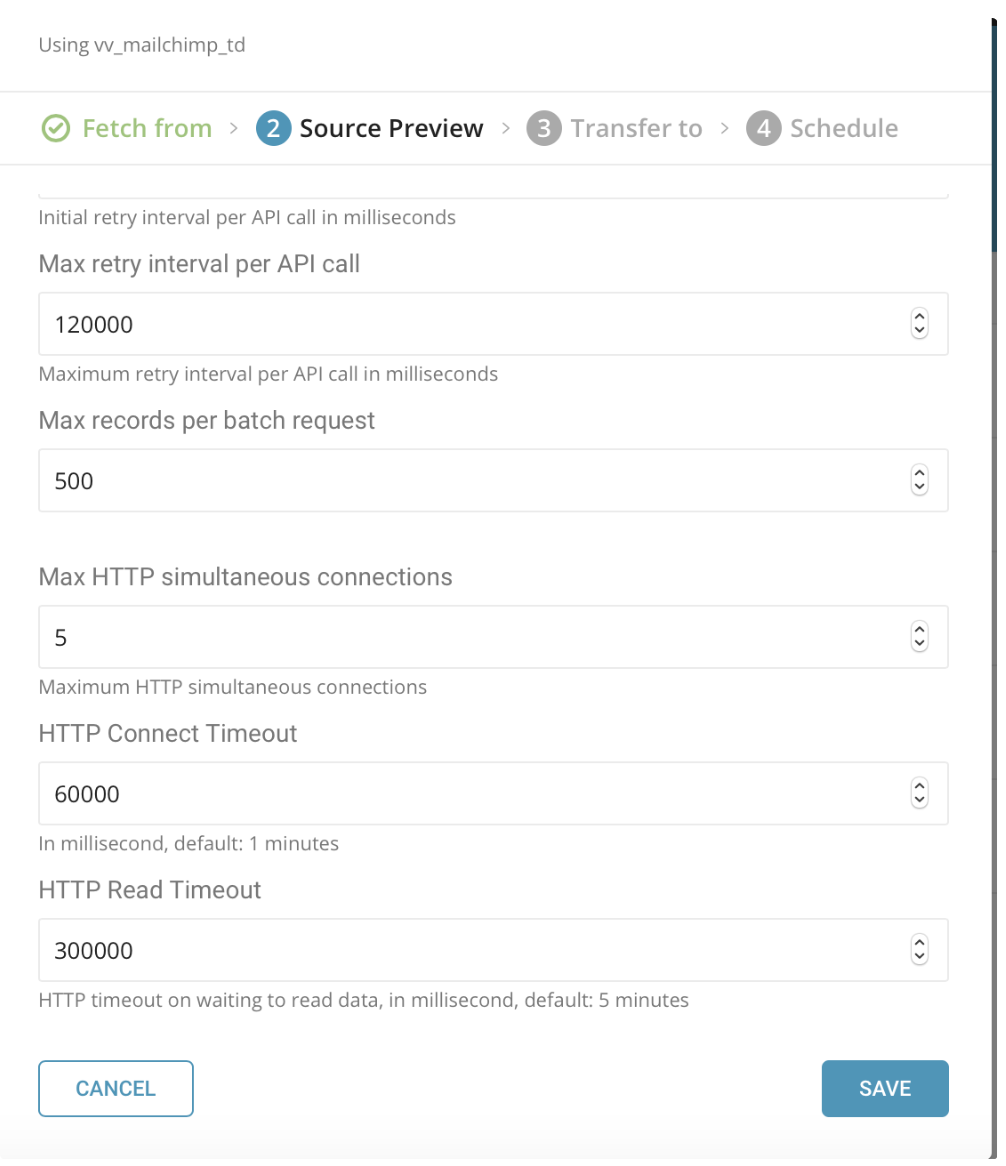This screenshot has height=1166, width=1006.
Task: Click the SAVE button
Action: (x=884, y=1088)
